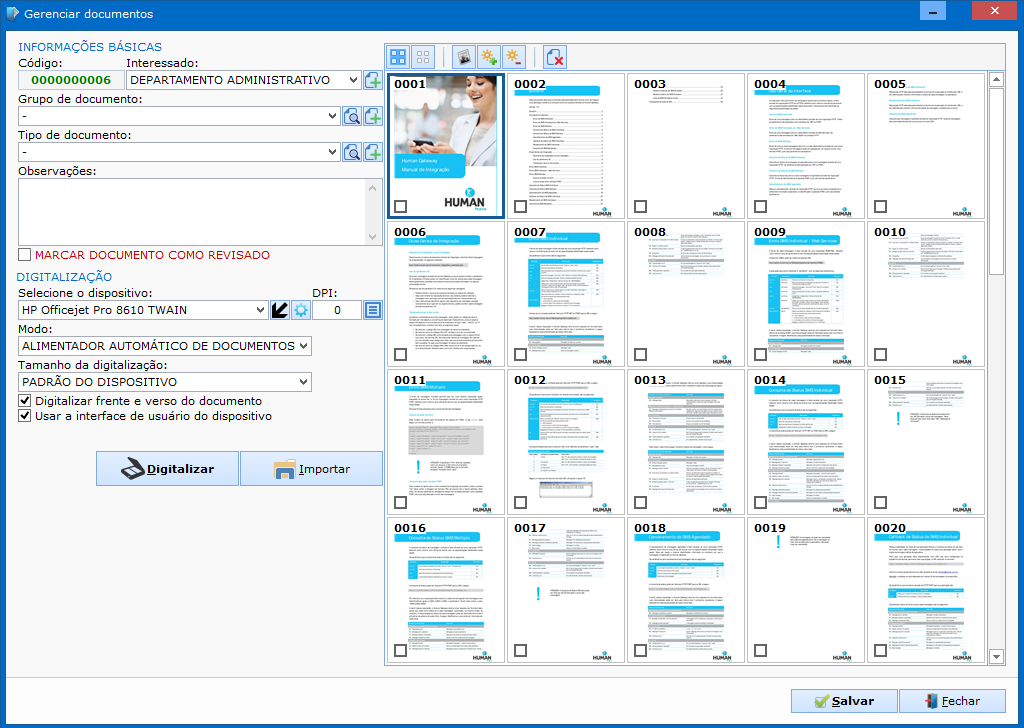This screenshot has width=1024, height=728.
Task: Open the Interessado dropdown
Action: pyautogui.click(x=353, y=80)
